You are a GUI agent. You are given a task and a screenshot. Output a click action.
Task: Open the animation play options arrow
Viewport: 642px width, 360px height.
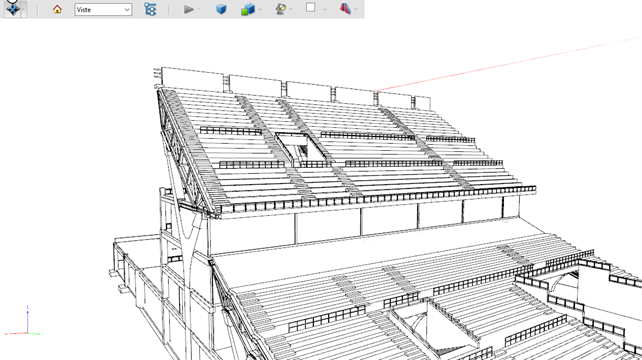199,9
